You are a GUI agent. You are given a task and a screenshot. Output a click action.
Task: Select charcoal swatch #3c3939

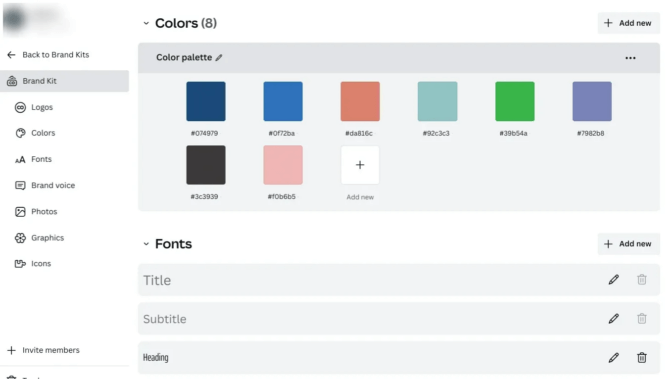206,165
